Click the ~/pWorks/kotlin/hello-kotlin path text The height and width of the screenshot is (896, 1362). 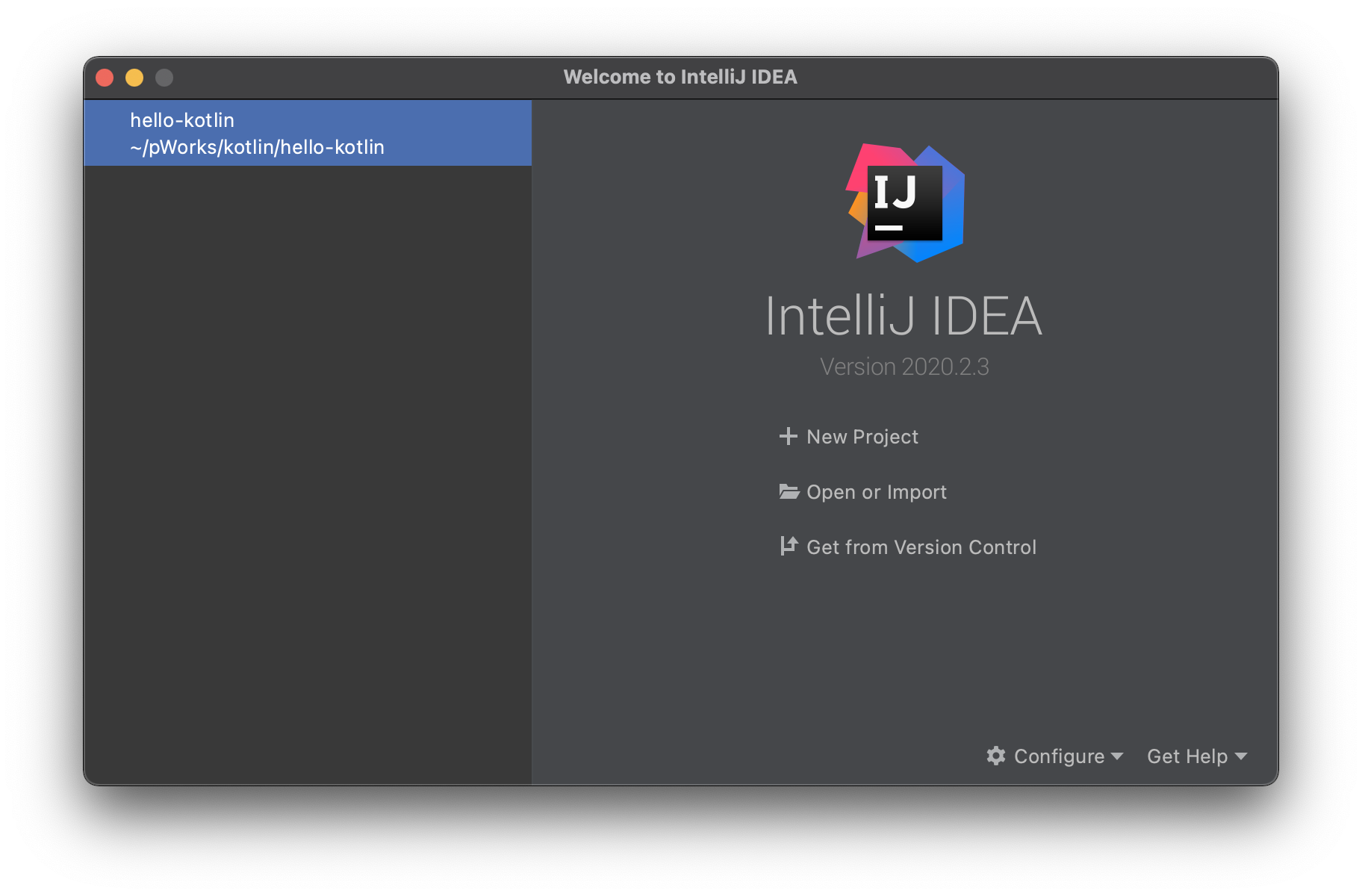coord(257,147)
